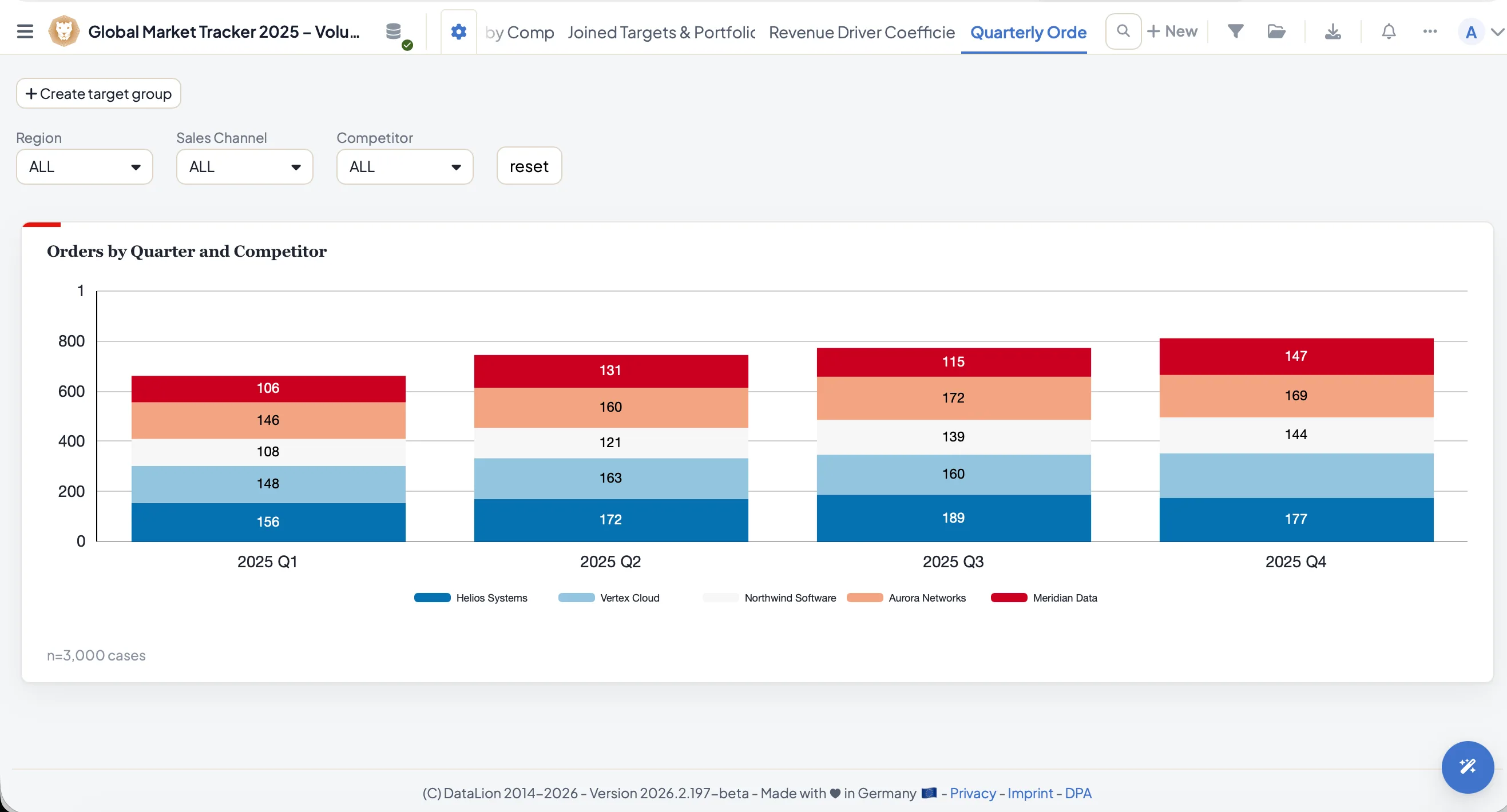This screenshot has width=1507, height=812.
Task: Toggle Northwind Software legend entry
Action: point(770,598)
